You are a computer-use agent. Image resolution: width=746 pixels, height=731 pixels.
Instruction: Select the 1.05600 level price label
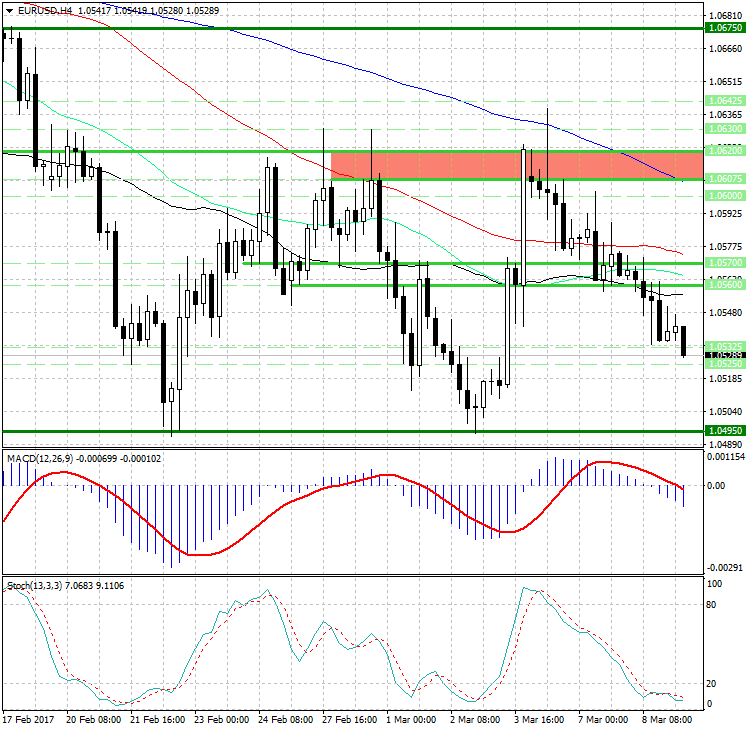pos(725,285)
